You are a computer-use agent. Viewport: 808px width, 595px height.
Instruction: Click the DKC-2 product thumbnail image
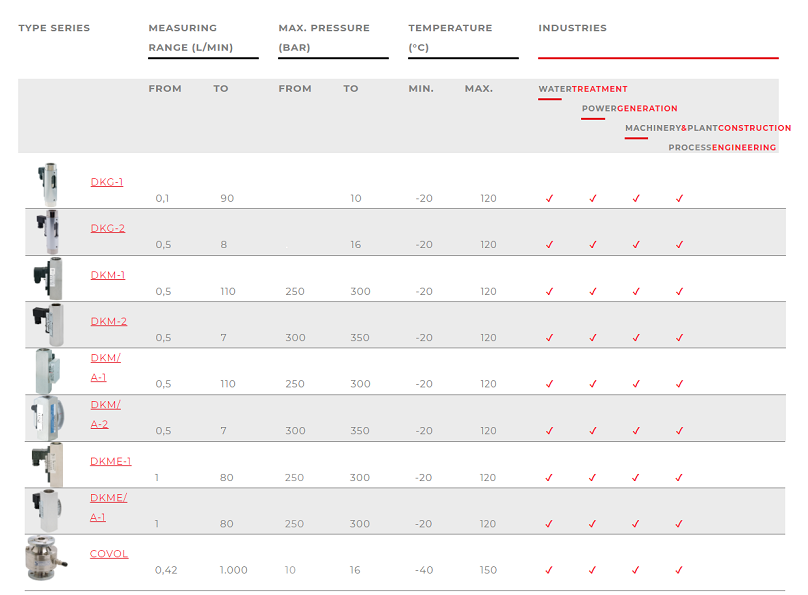(x=47, y=232)
